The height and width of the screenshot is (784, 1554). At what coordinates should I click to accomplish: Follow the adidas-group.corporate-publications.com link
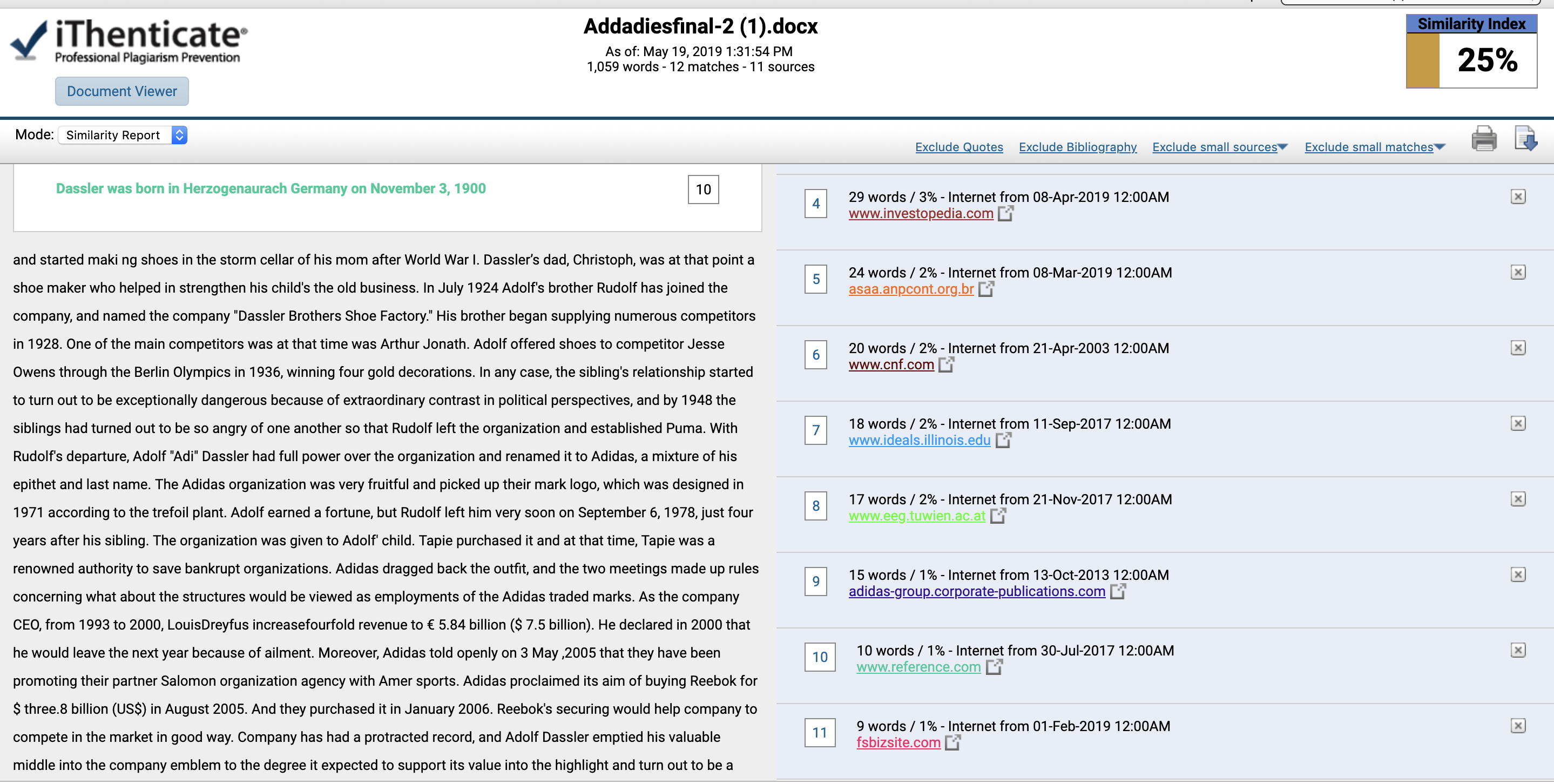click(x=977, y=592)
